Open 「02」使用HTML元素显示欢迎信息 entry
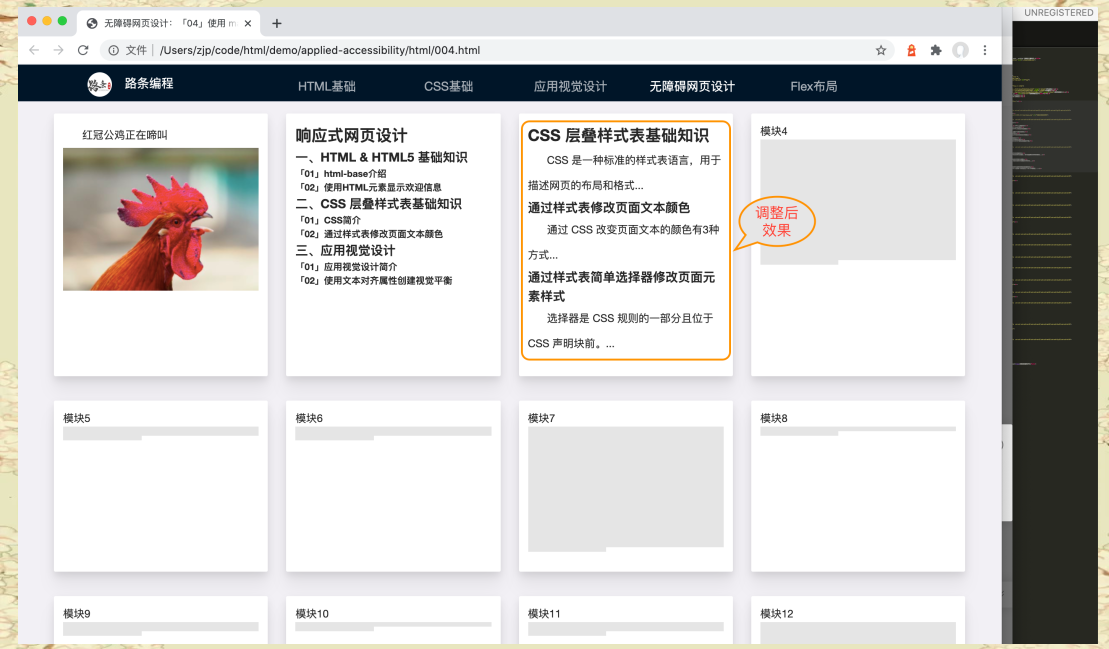The width and height of the screenshot is (1109, 649). [x=369, y=187]
